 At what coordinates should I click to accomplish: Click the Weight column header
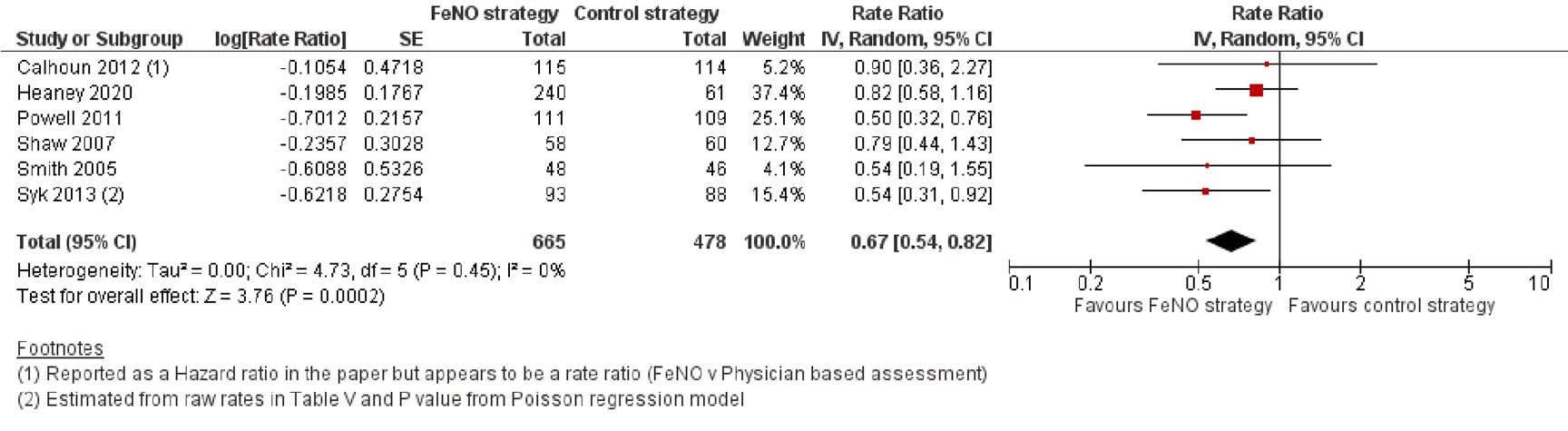[773, 39]
